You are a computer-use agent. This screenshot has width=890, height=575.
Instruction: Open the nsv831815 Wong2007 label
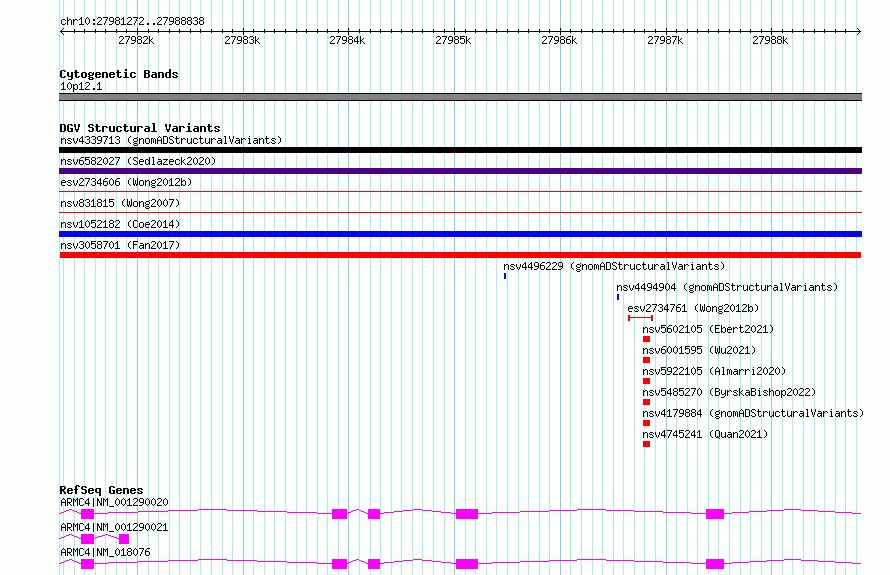pyautogui.click(x=120, y=203)
